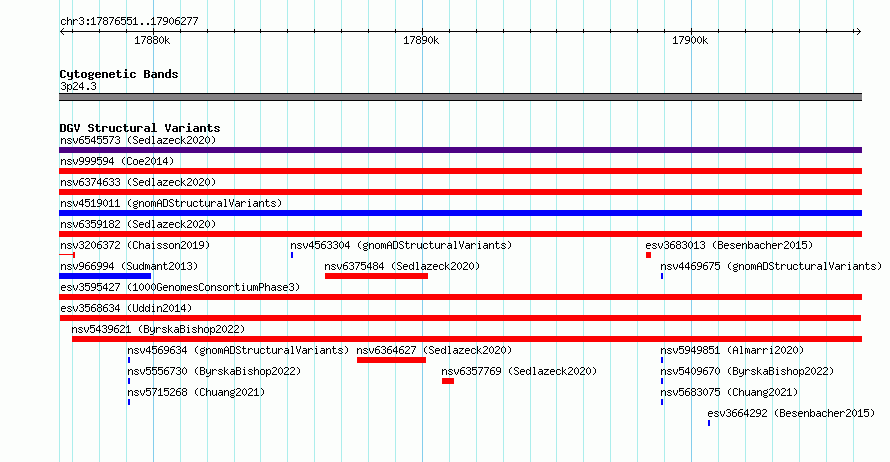Select the red nsv6359182 variant bar
The height and width of the screenshot is (462, 890).
[460, 234]
